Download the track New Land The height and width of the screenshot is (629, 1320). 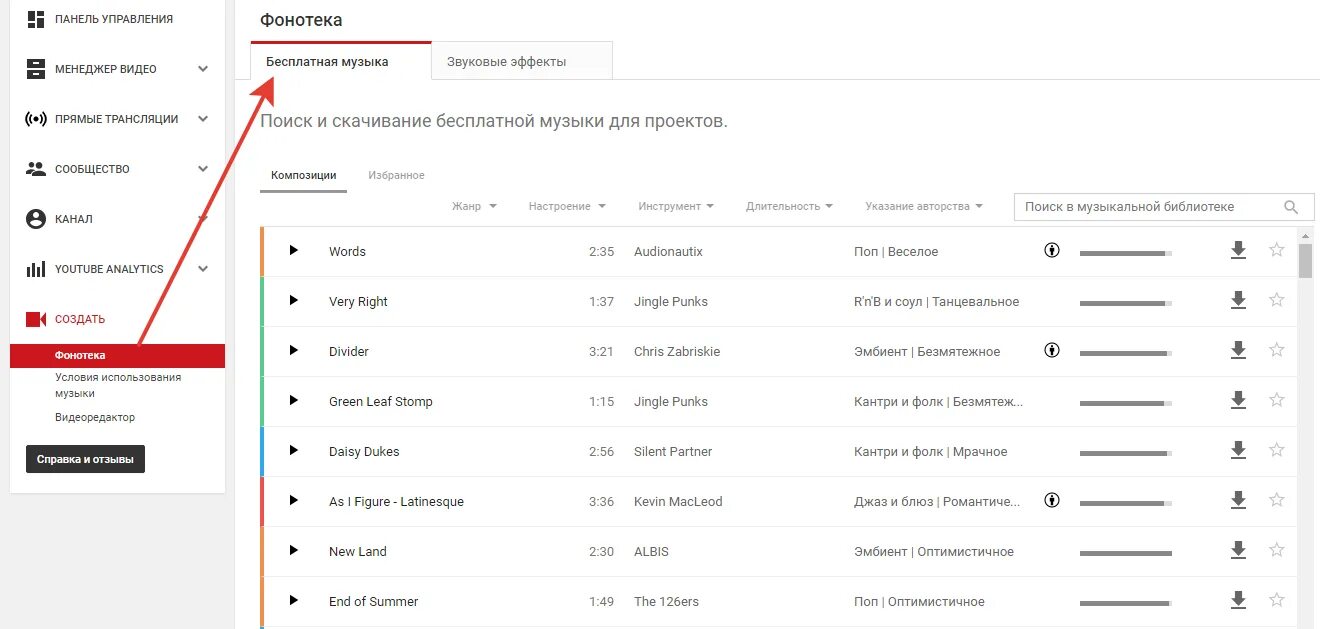tap(1238, 550)
